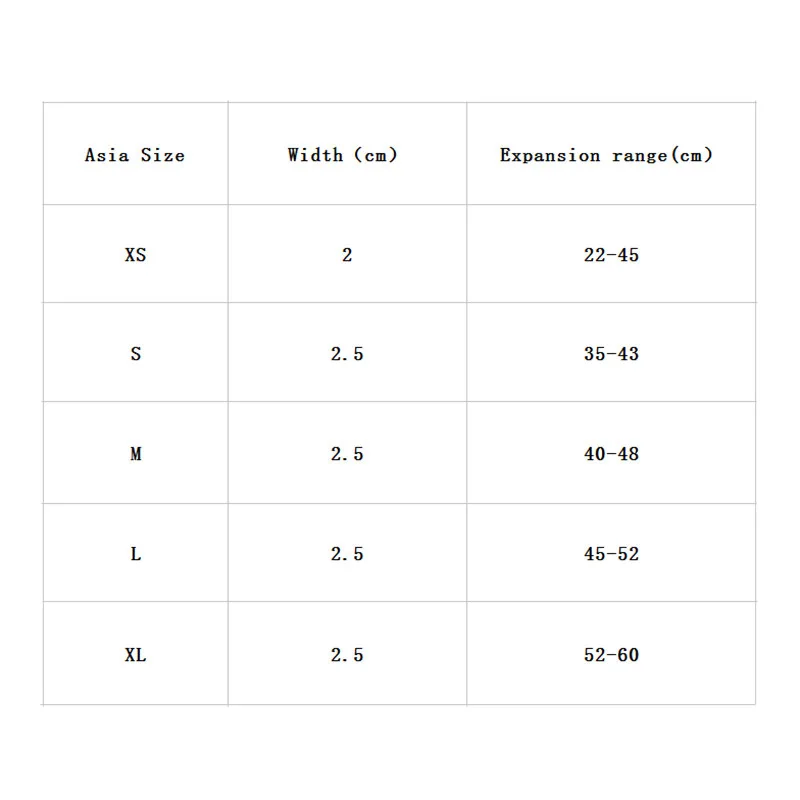
Task: Click the 45-52 expansion range cell
Action: coord(611,553)
